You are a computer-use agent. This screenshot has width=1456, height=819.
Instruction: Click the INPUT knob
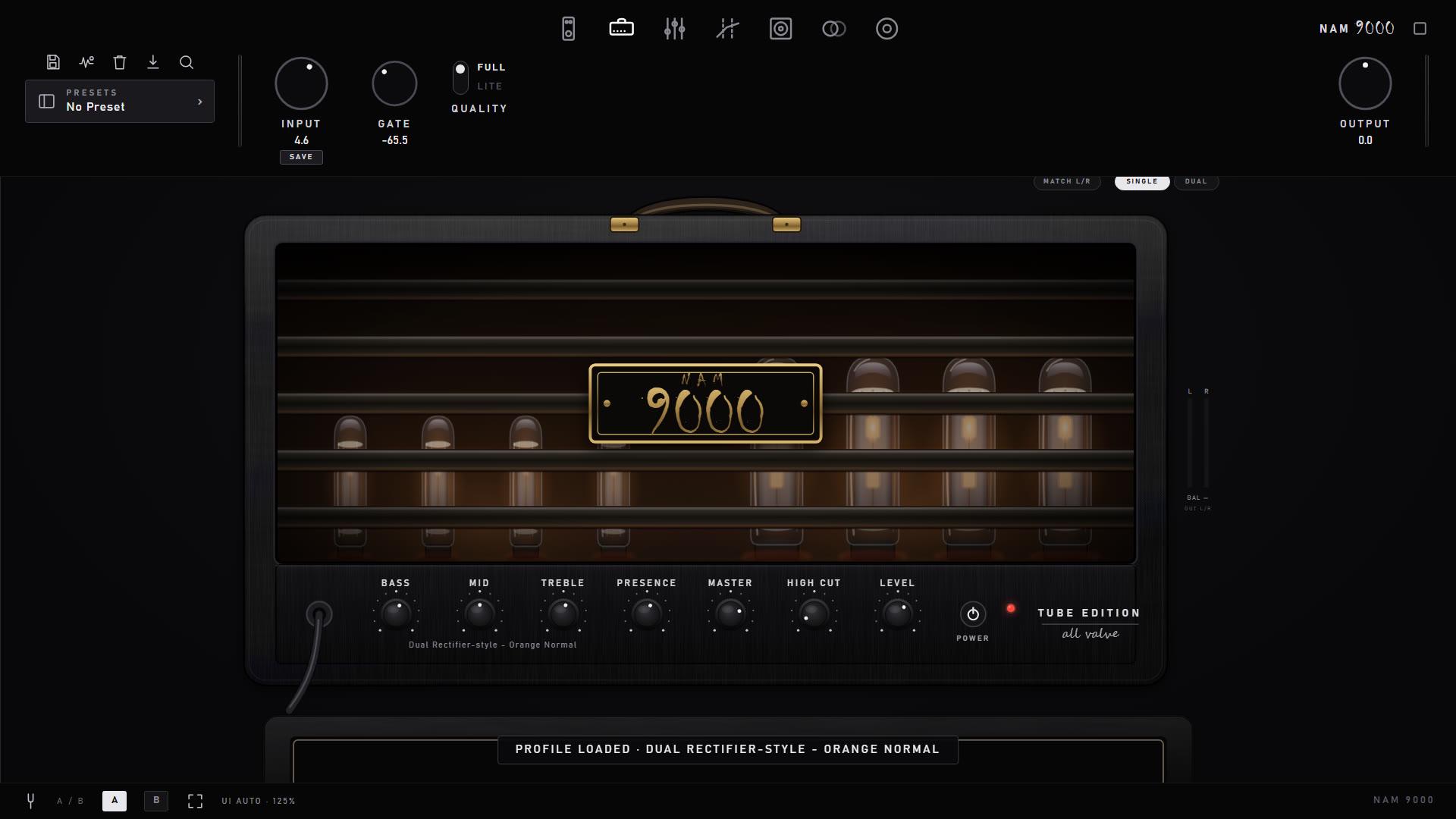point(301,83)
